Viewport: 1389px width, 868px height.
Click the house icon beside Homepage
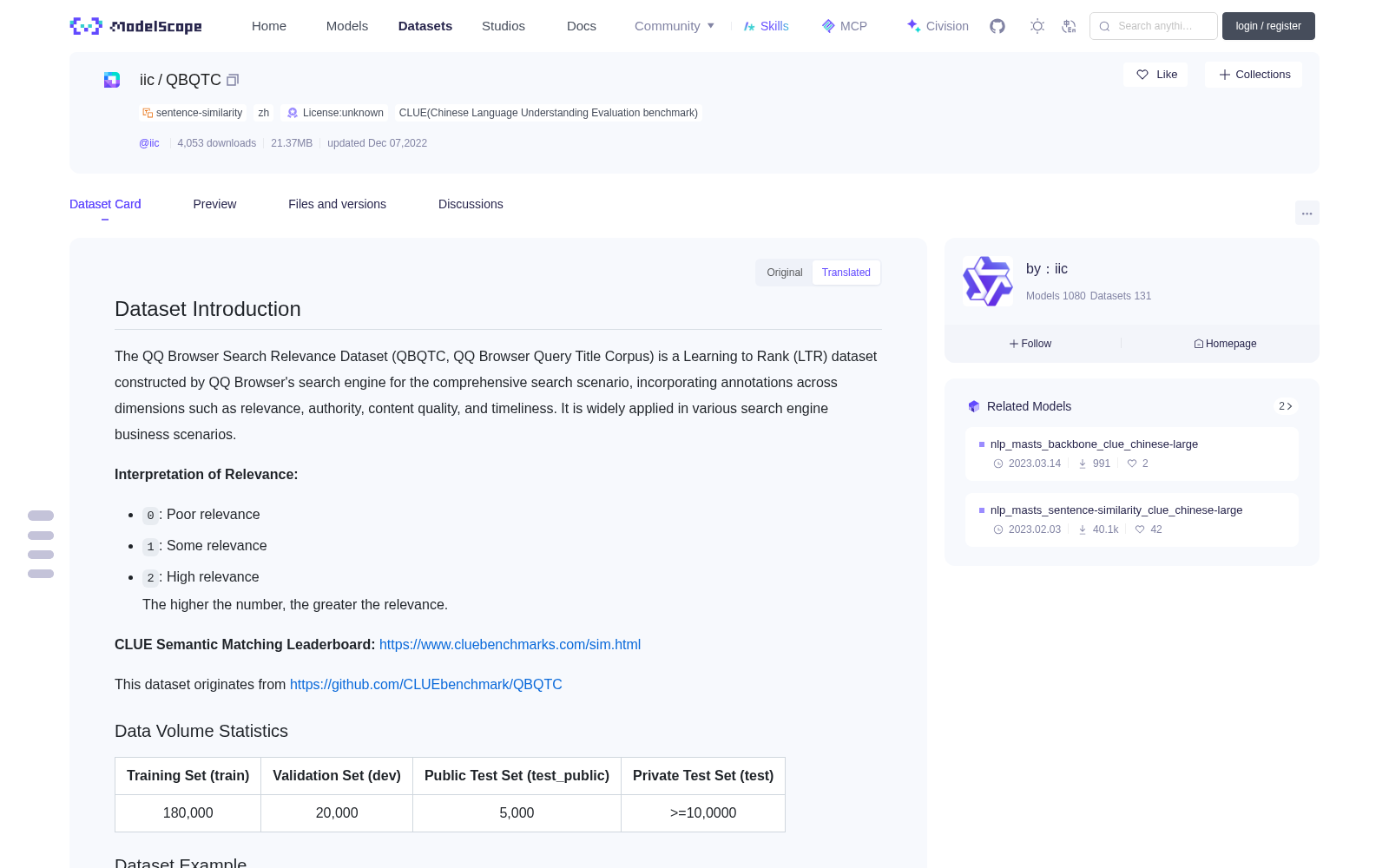pyautogui.click(x=1199, y=344)
